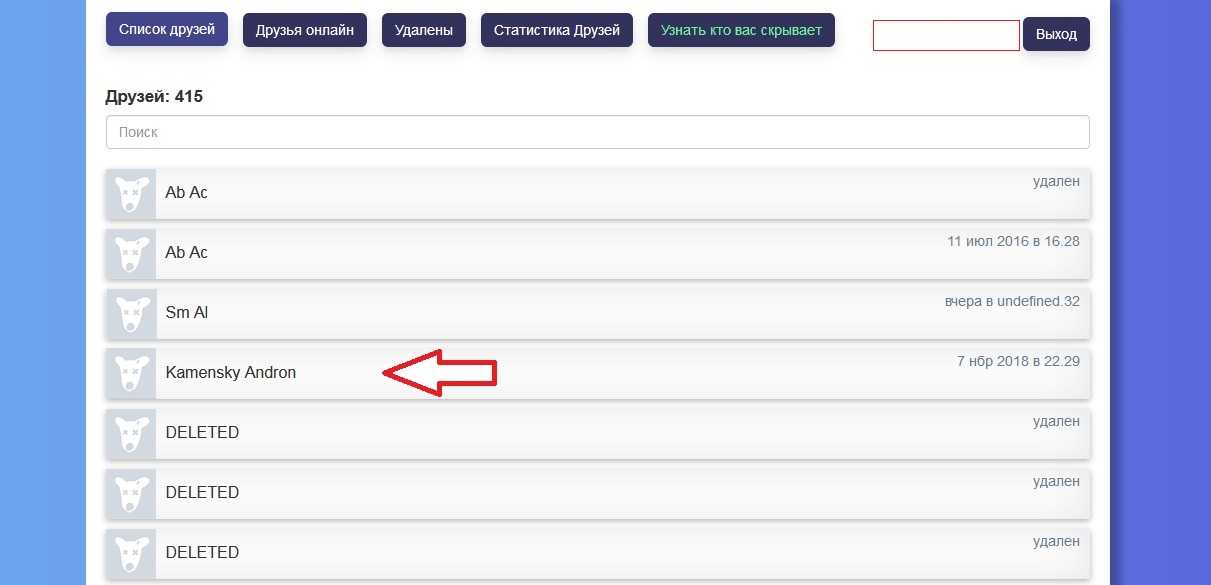The height and width of the screenshot is (585, 1211).
Task: Click the вчера в undefined.32 timestamp
Action: click(x=1012, y=301)
